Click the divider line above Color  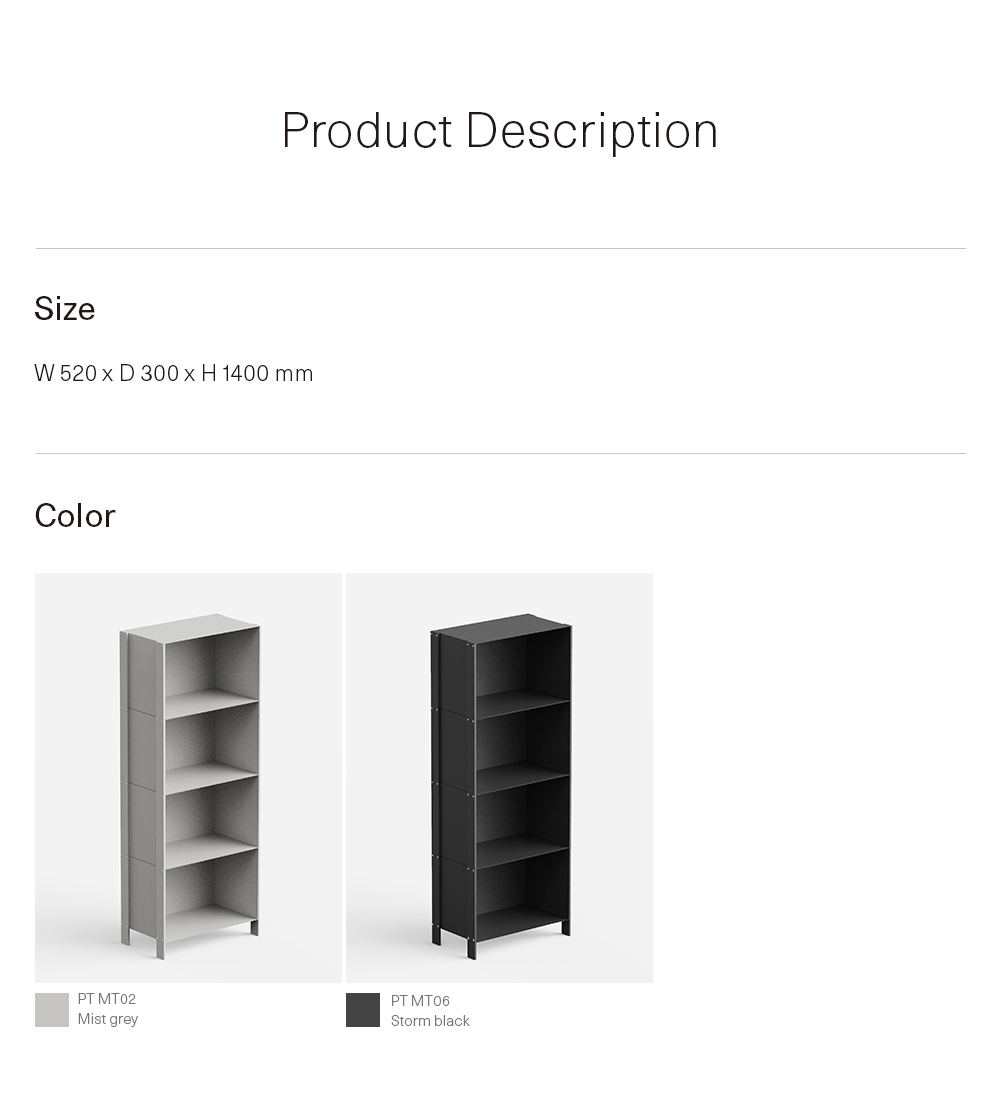click(x=500, y=453)
